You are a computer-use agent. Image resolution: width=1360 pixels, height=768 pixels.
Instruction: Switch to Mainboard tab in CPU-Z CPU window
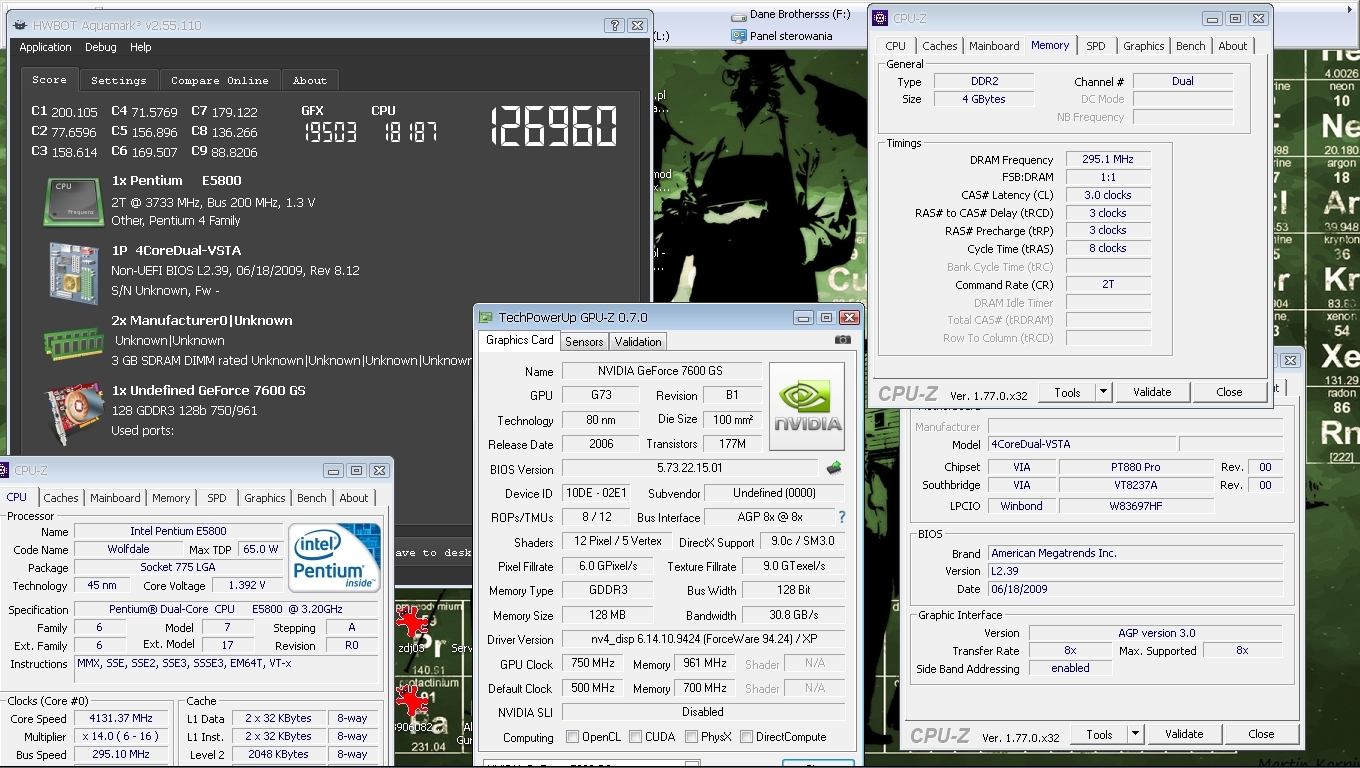(x=115, y=498)
